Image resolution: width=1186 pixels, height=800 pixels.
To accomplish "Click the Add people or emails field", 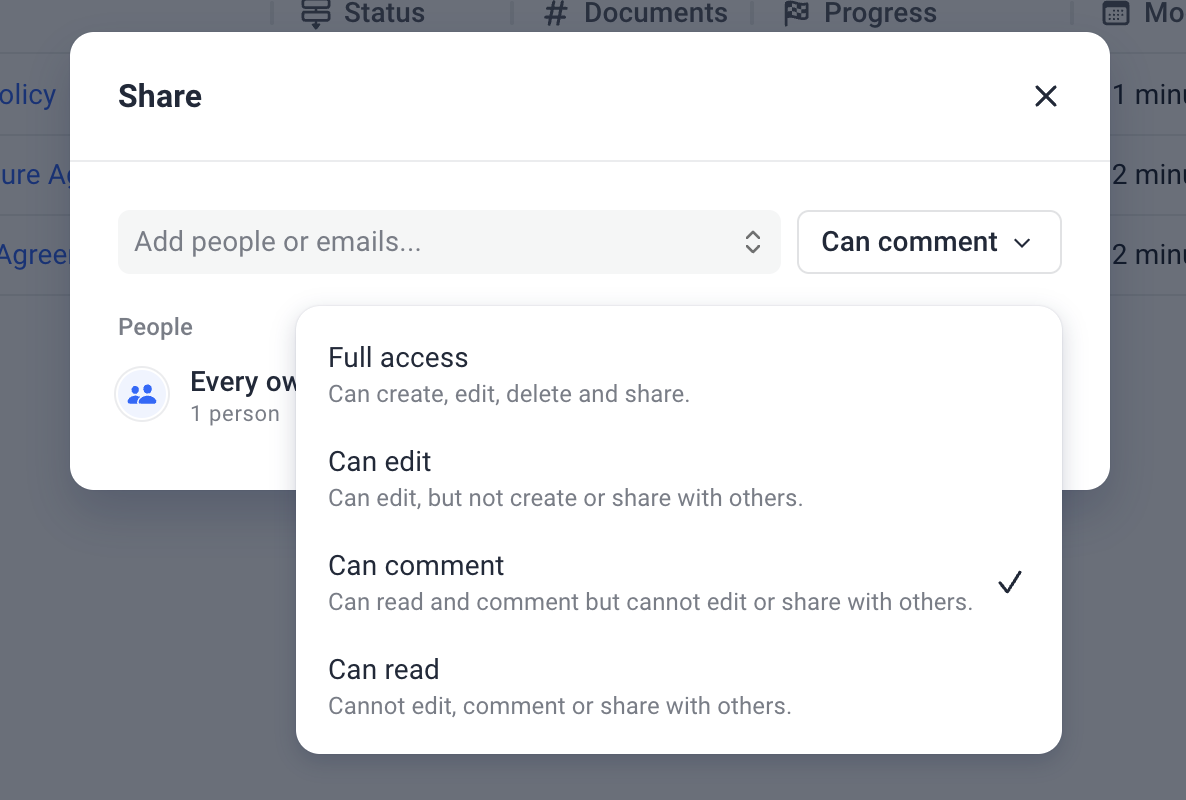I will pos(449,242).
